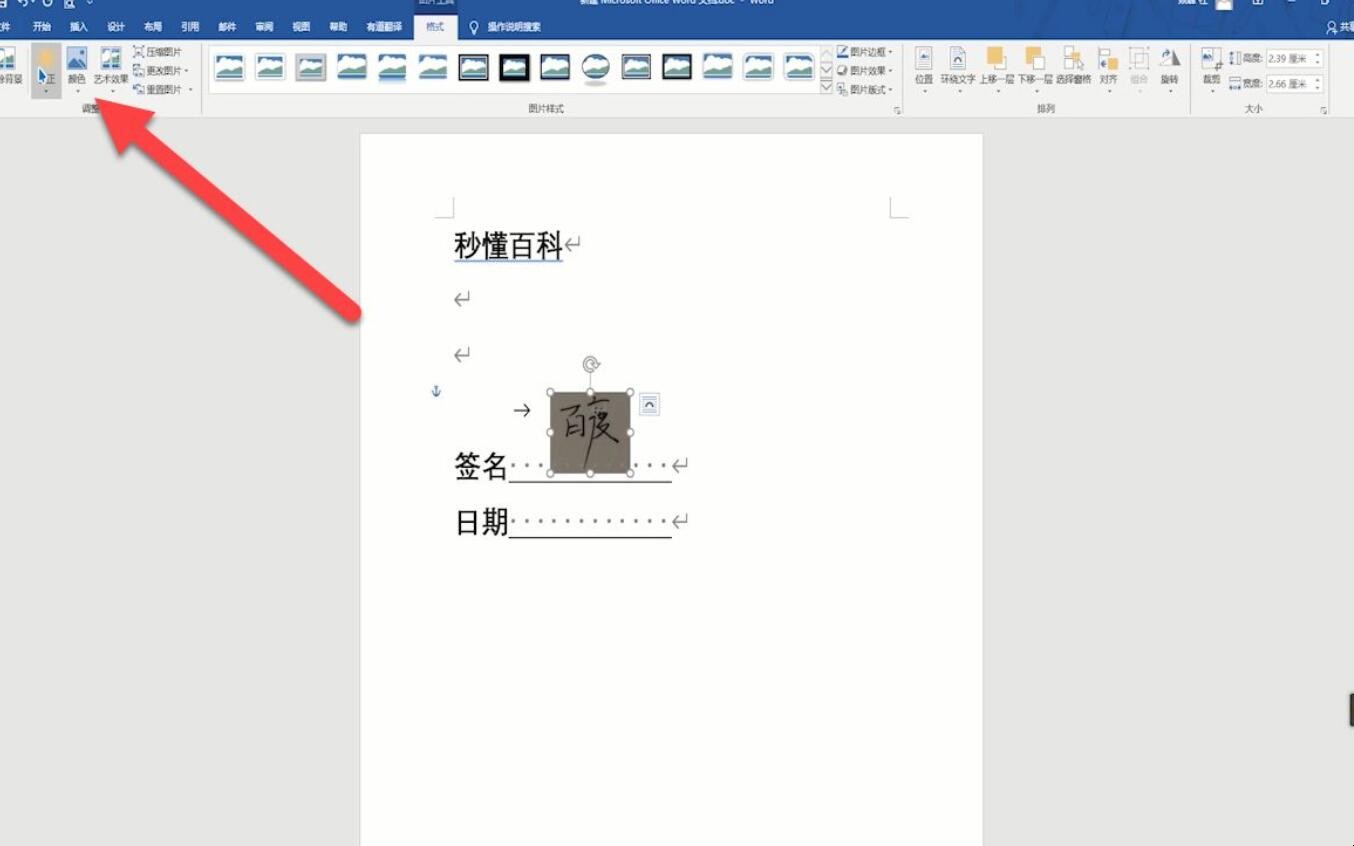Open the 图片效果 picture effects menu
The height and width of the screenshot is (846, 1354).
pos(865,71)
